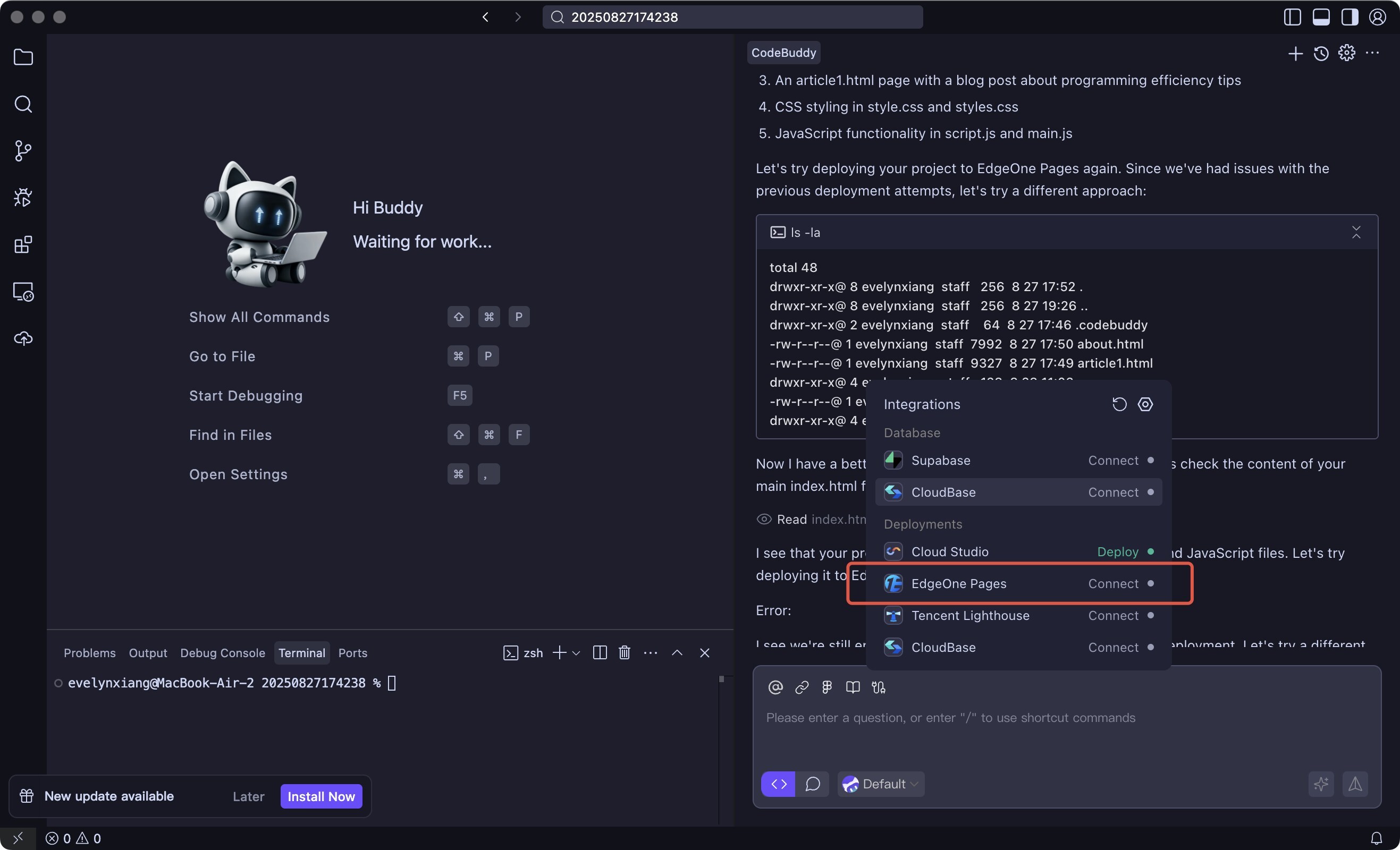Open the Run and Debug sidebar icon
This screenshot has width=1400, height=850.
click(x=23, y=198)
